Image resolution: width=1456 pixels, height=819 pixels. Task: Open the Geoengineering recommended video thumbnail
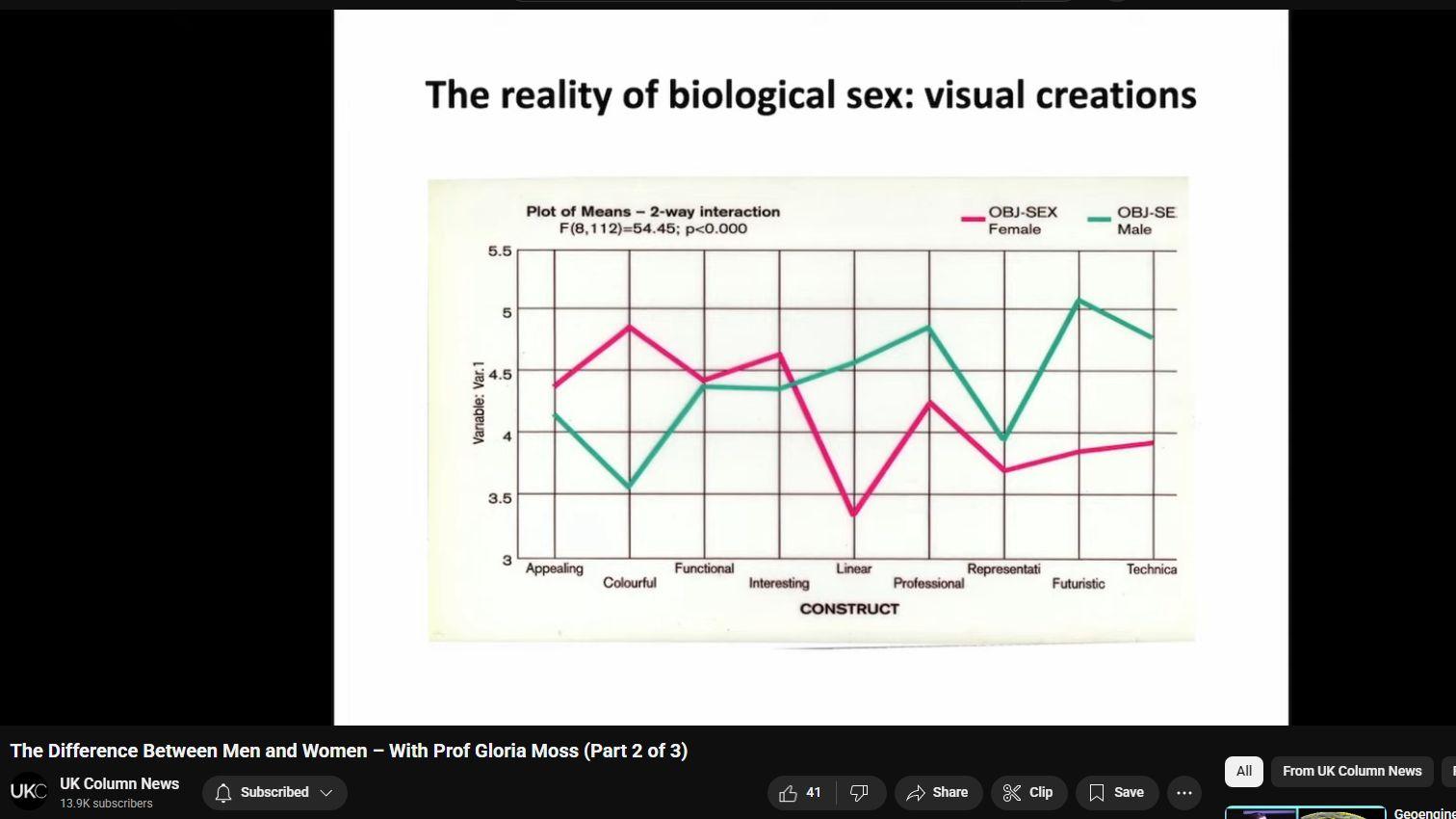pos(1305,813)
